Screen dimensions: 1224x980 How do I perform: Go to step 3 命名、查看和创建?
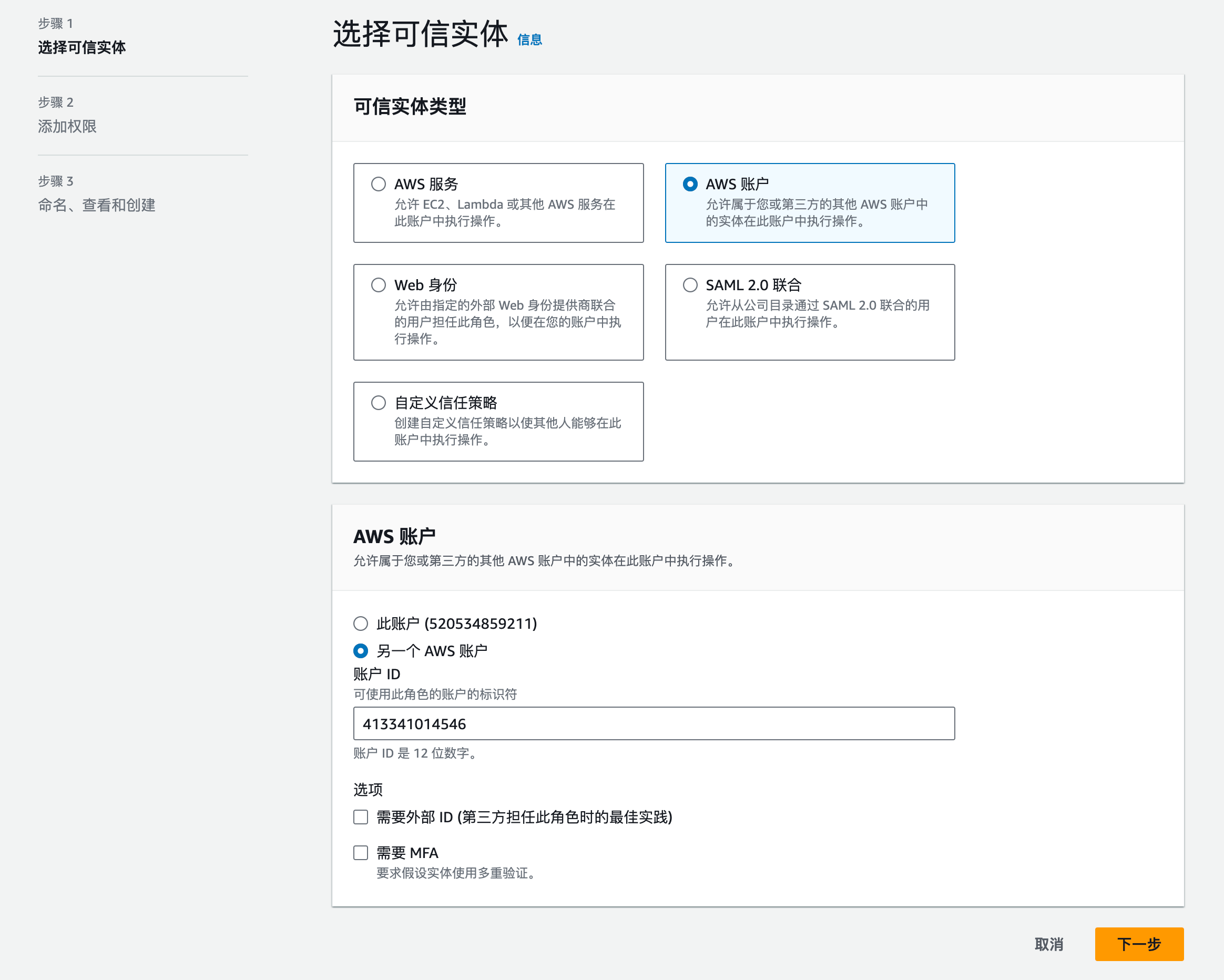tap(97, 205)
